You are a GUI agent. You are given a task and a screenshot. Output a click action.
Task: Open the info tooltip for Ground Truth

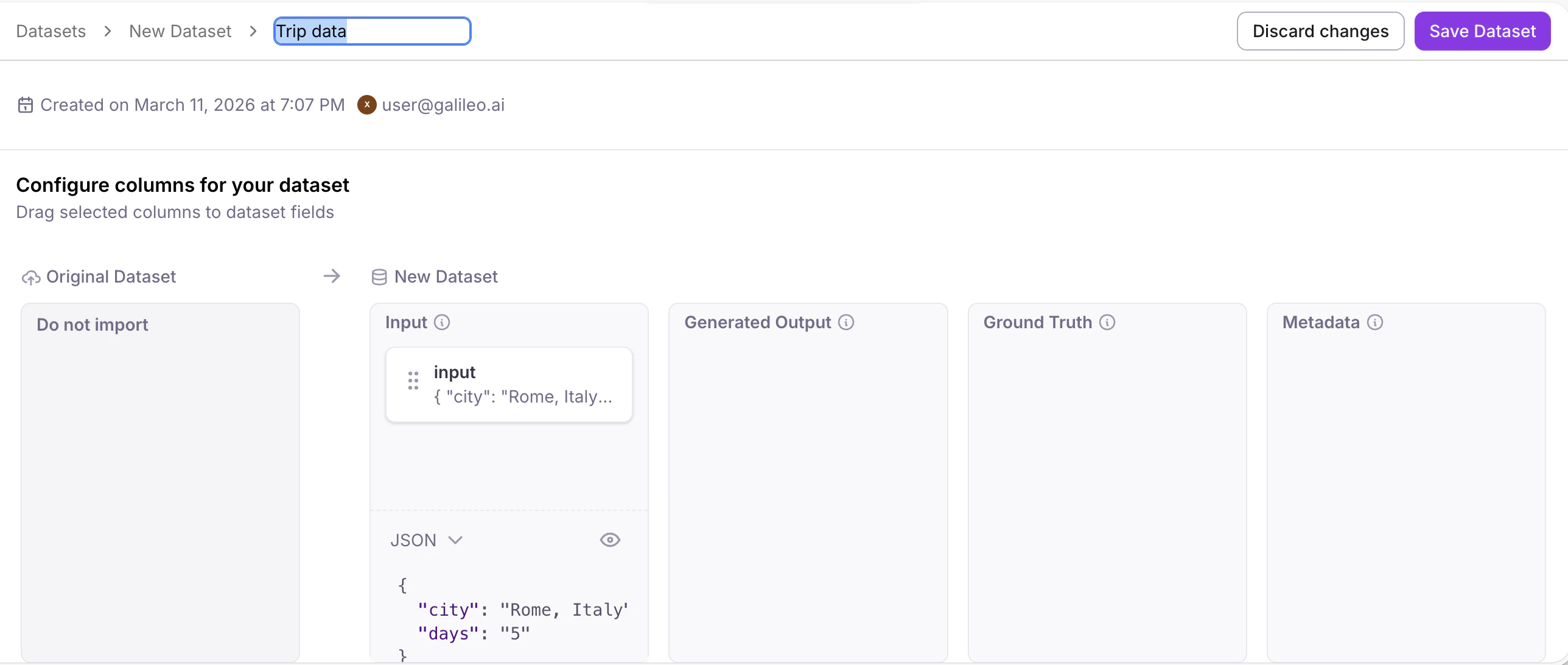(1108, 322)
